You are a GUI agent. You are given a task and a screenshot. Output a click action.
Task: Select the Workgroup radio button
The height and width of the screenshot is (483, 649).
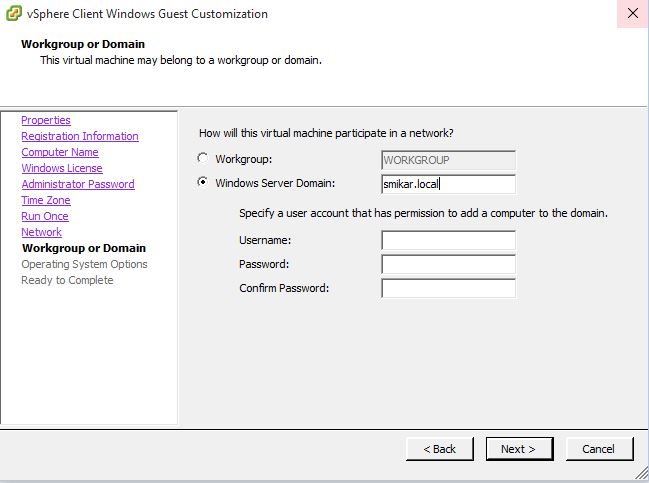click(202, 158)
